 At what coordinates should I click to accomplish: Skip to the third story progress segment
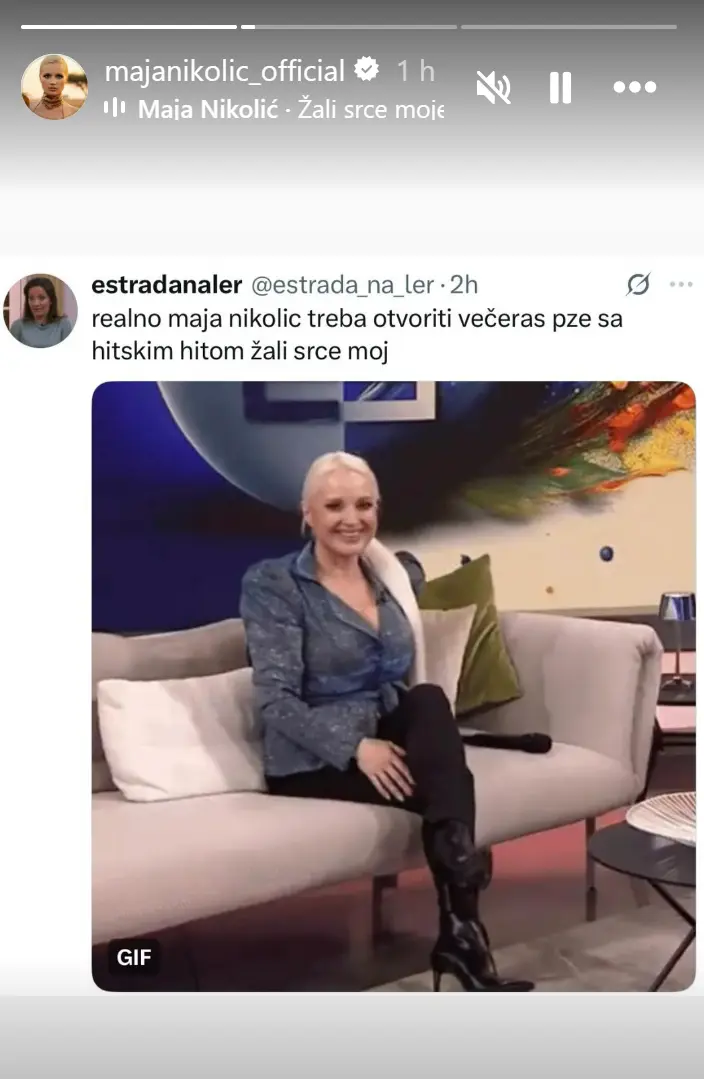pyautogui.click(x=568, y=27)
